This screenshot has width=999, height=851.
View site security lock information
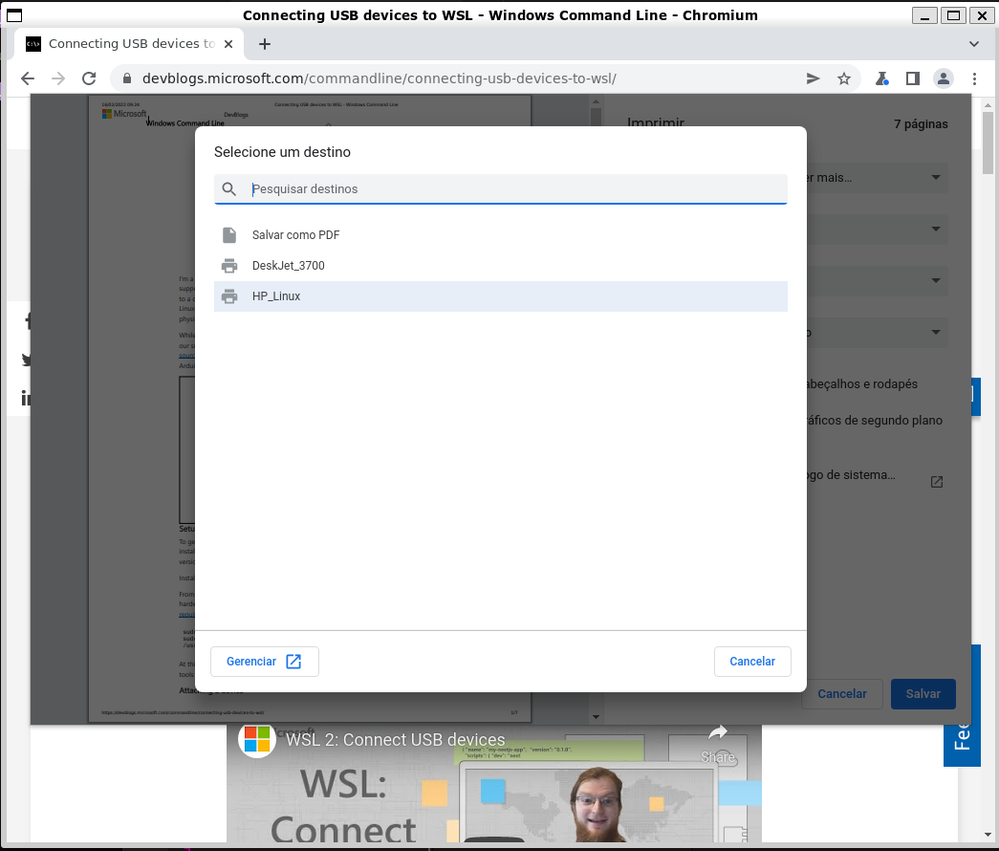pos(127,78)
